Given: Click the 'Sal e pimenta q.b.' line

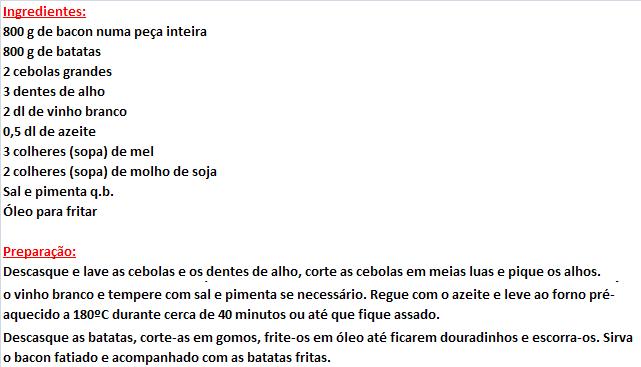Looking at the screenshot, I should tap(58, 192).
